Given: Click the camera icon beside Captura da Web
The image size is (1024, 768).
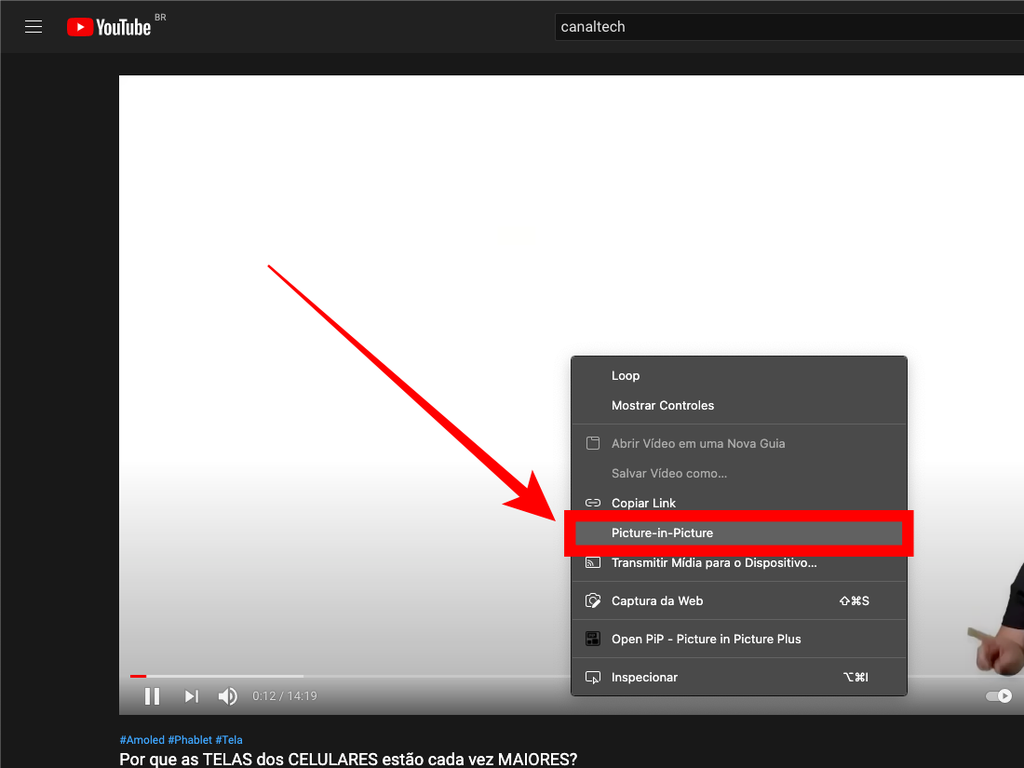Looking at the screenshot, I should click(x=592, y=601).
